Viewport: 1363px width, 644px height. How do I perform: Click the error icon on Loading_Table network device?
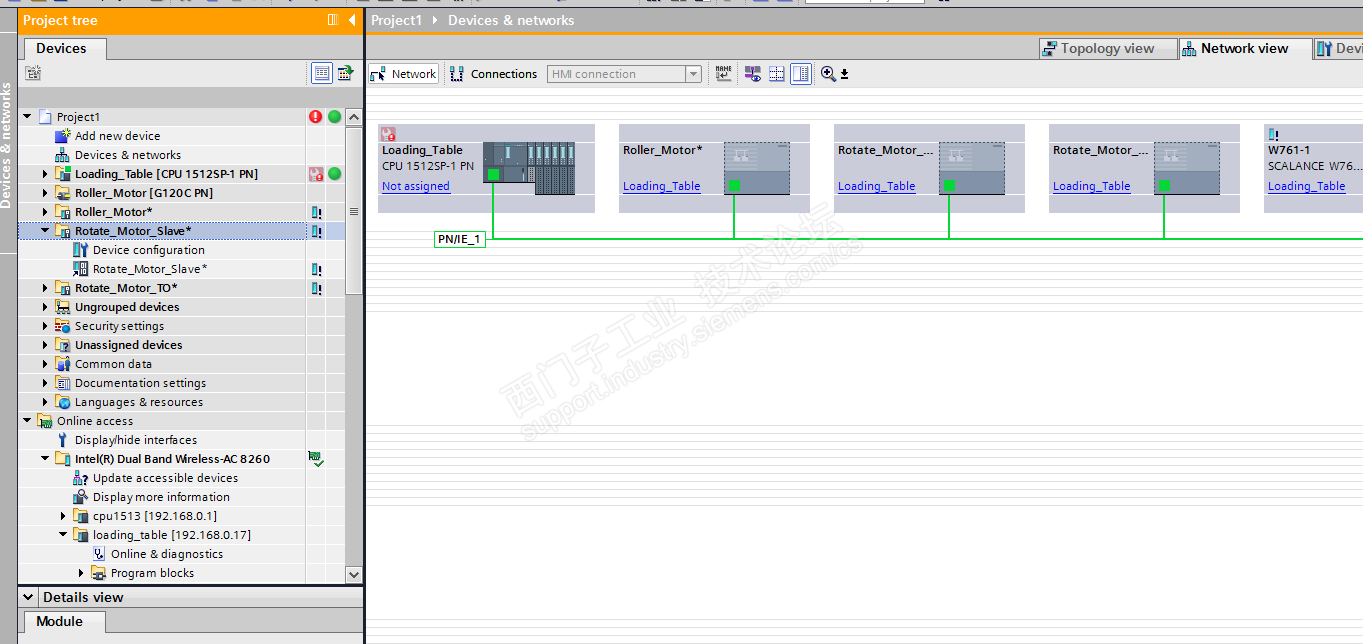(x=389, y=134)
